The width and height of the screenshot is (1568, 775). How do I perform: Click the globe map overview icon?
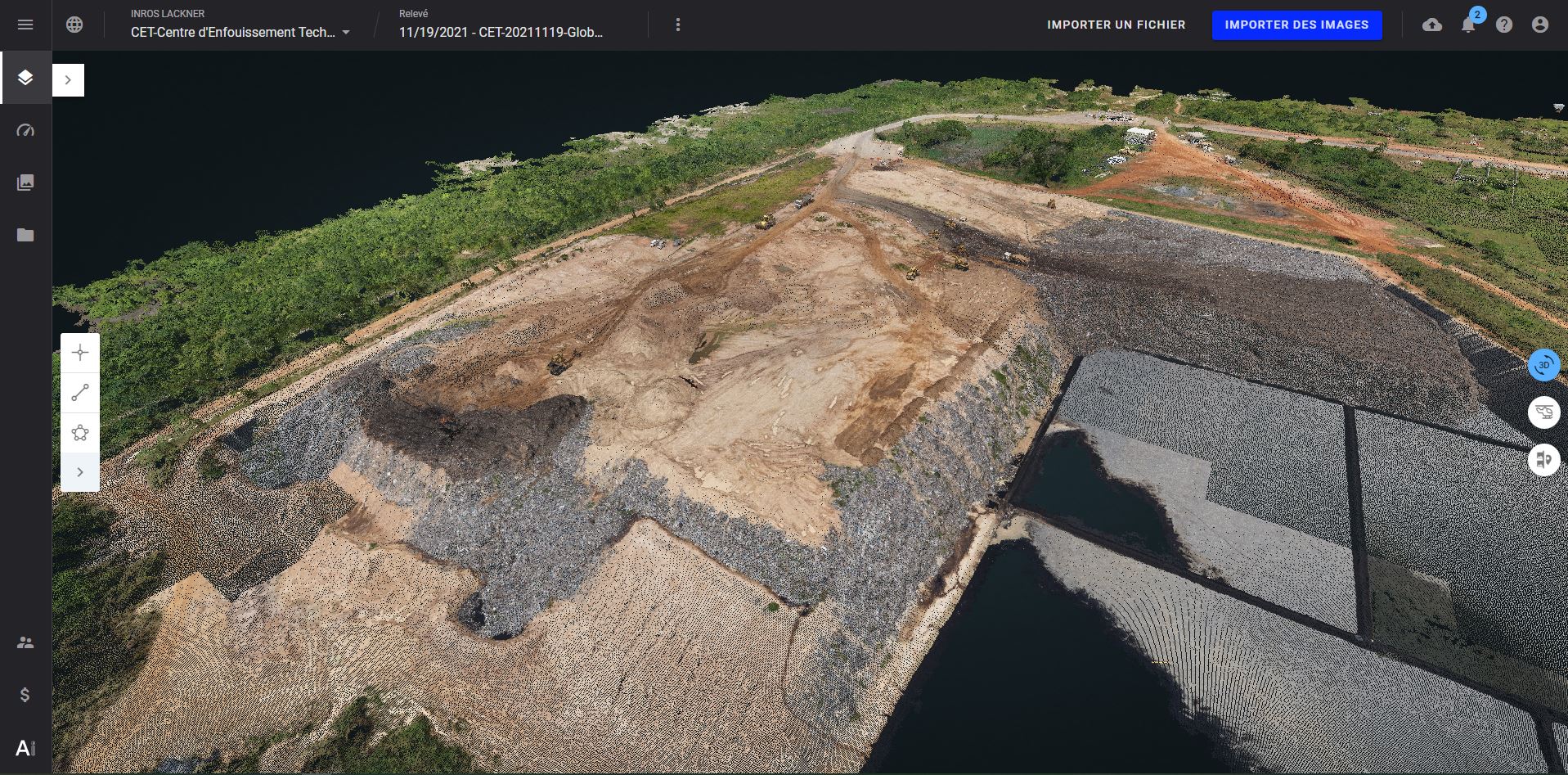[x=74, y=25]
